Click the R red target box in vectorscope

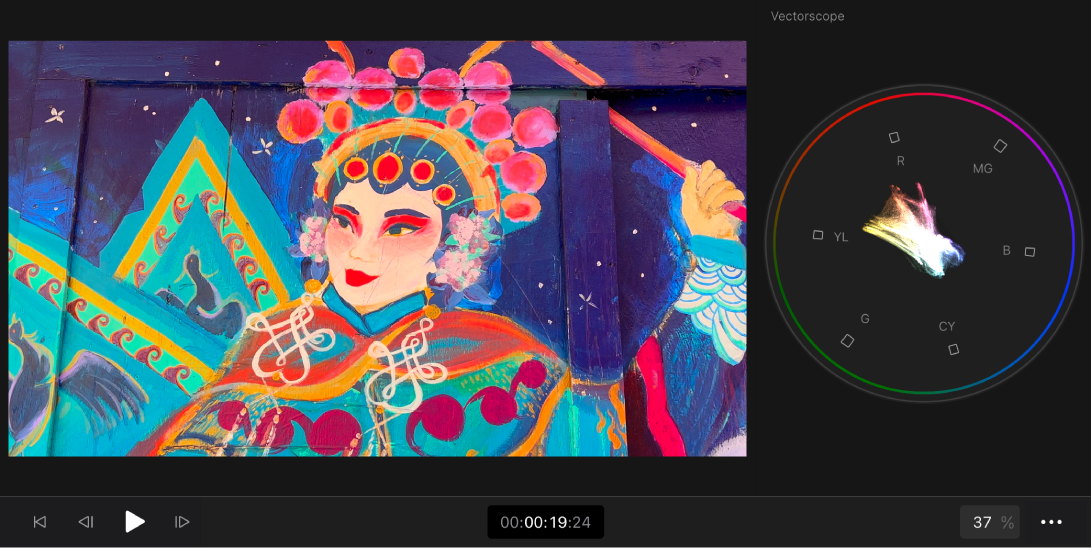click(x=894, y=138)
